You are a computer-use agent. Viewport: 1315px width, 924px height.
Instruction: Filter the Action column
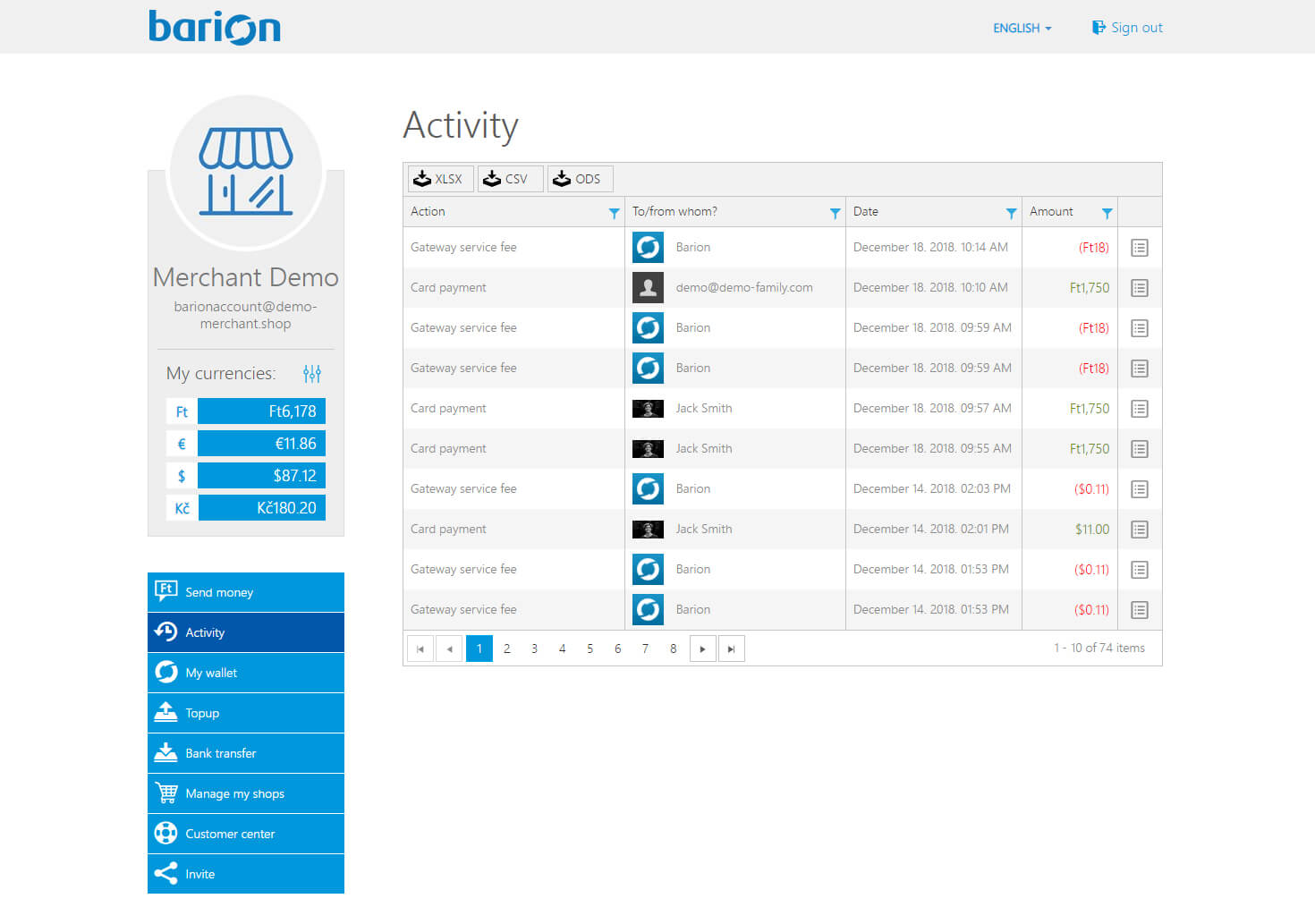click(x=614, y=213)
